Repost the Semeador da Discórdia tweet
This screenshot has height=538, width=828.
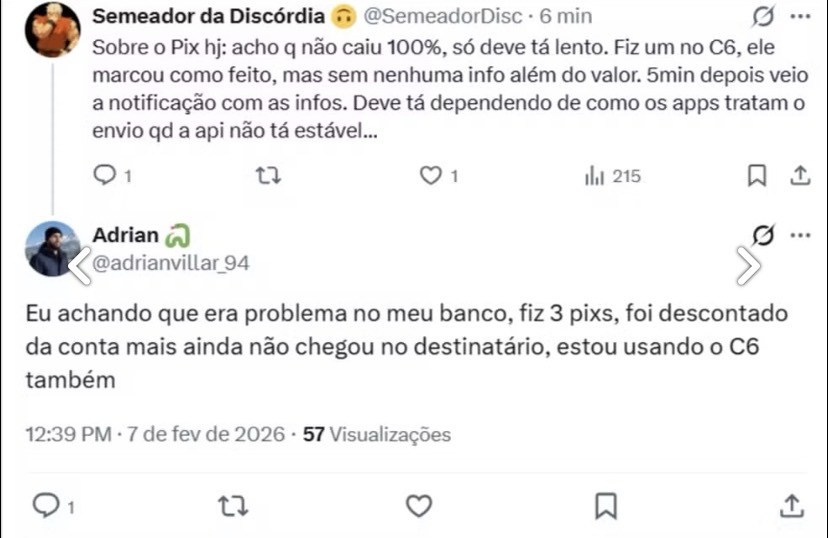(268, 176)
